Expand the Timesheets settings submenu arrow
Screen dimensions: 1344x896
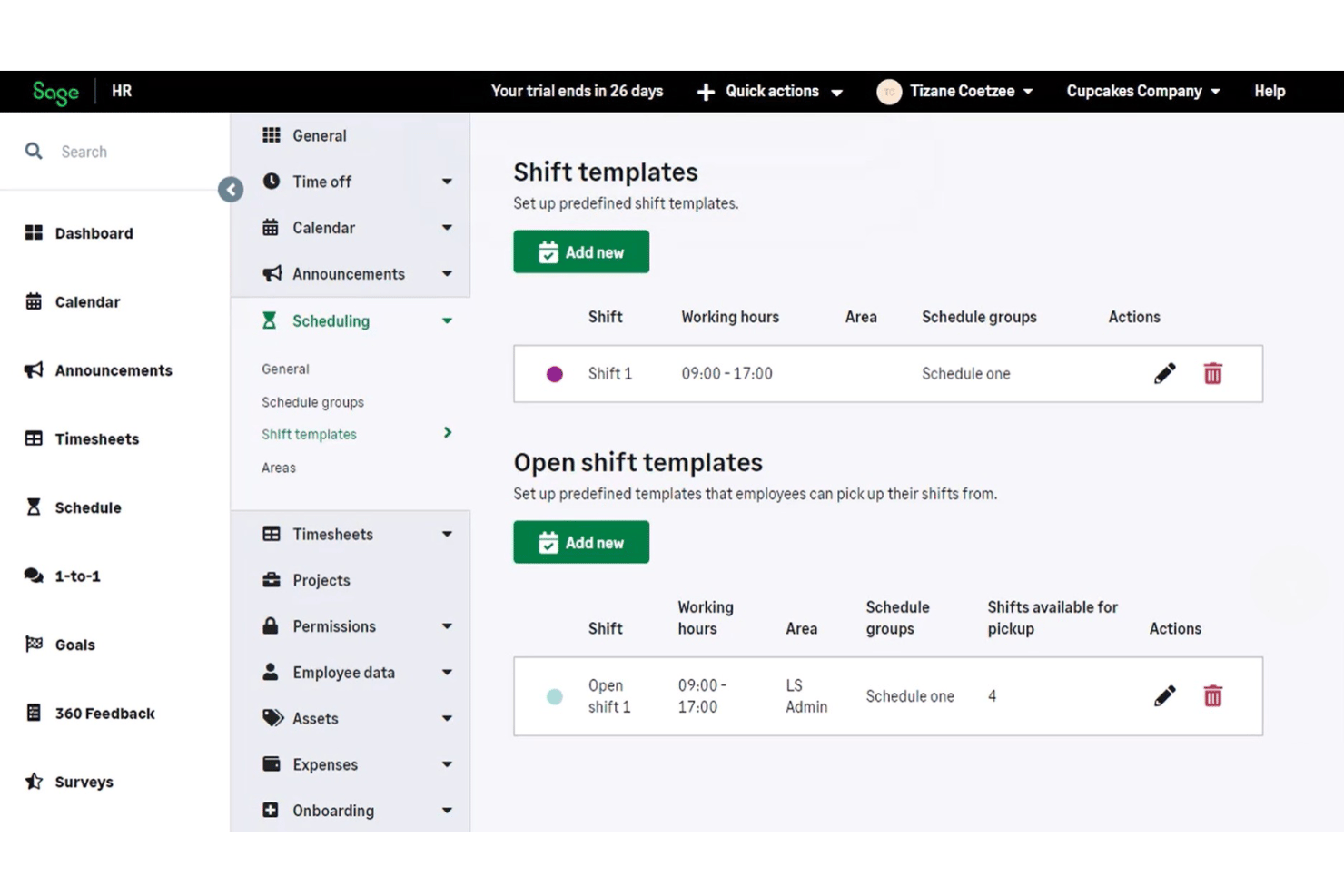pos(447,535)
